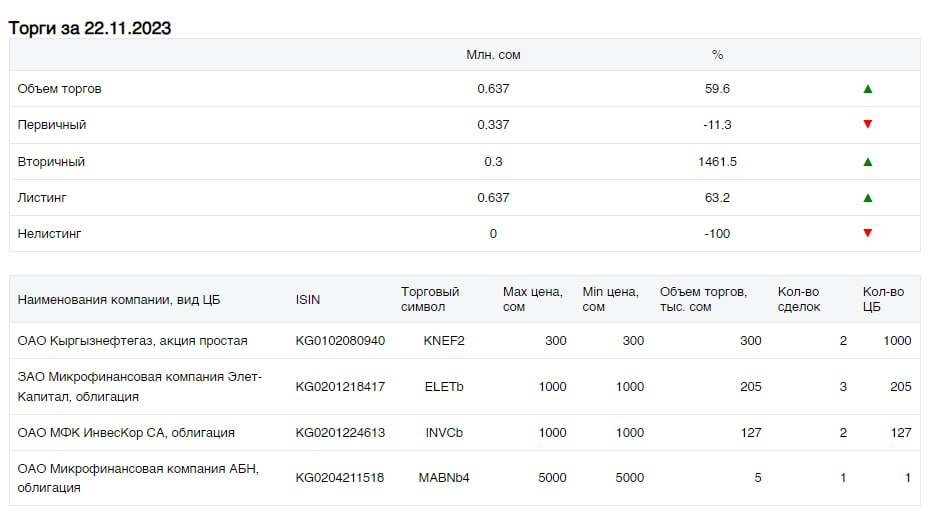The width and height of the screenshot is (936, 516).
Task: Click the Объем торгов, тыс. сом header
Action: tap(703, 299)
